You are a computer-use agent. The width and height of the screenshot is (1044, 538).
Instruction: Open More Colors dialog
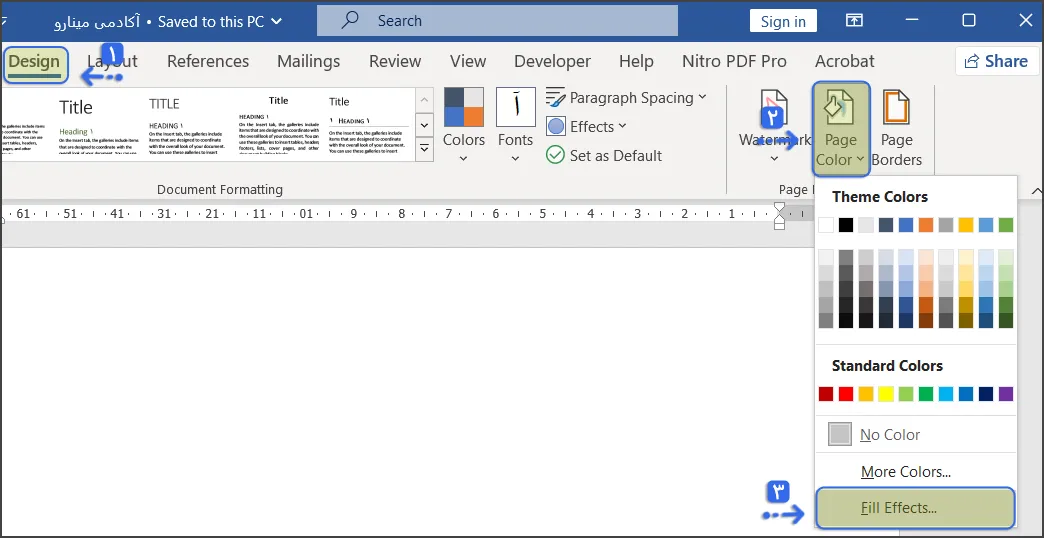click(x=915, y=472)
